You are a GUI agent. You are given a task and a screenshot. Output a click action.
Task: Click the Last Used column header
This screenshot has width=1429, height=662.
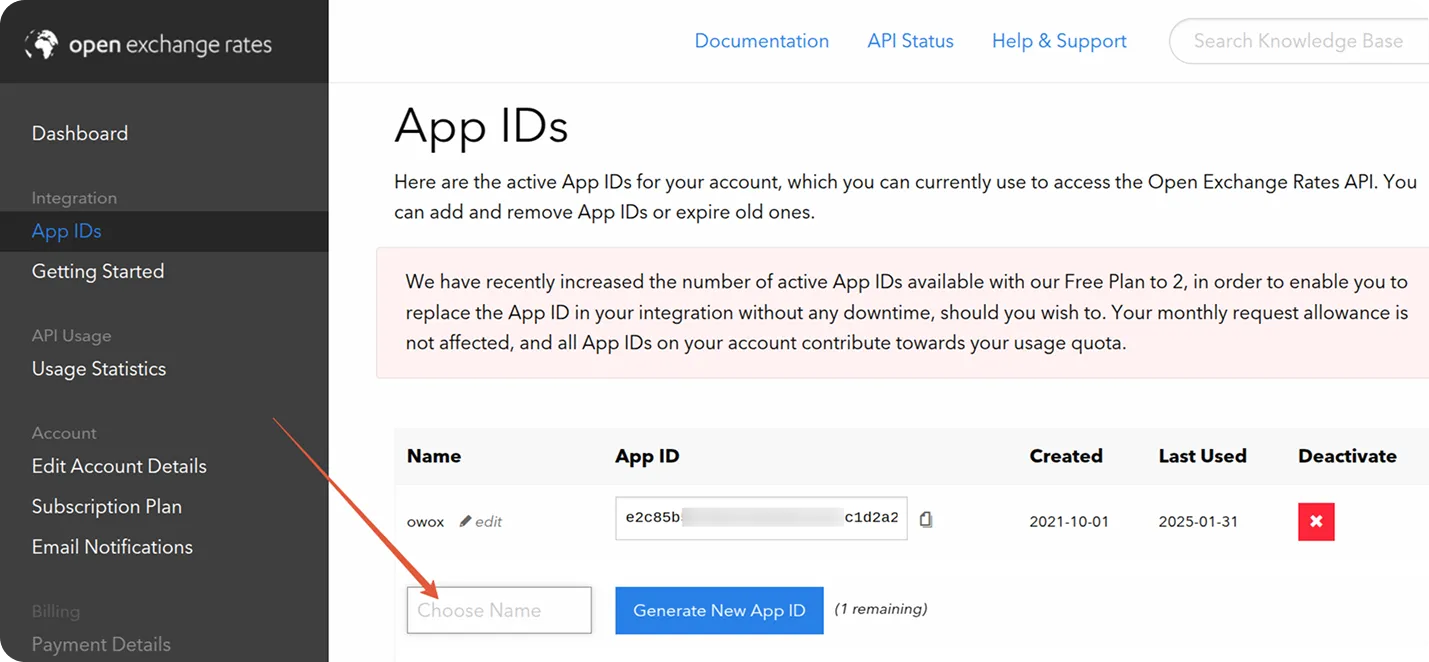click(1202, 456)
